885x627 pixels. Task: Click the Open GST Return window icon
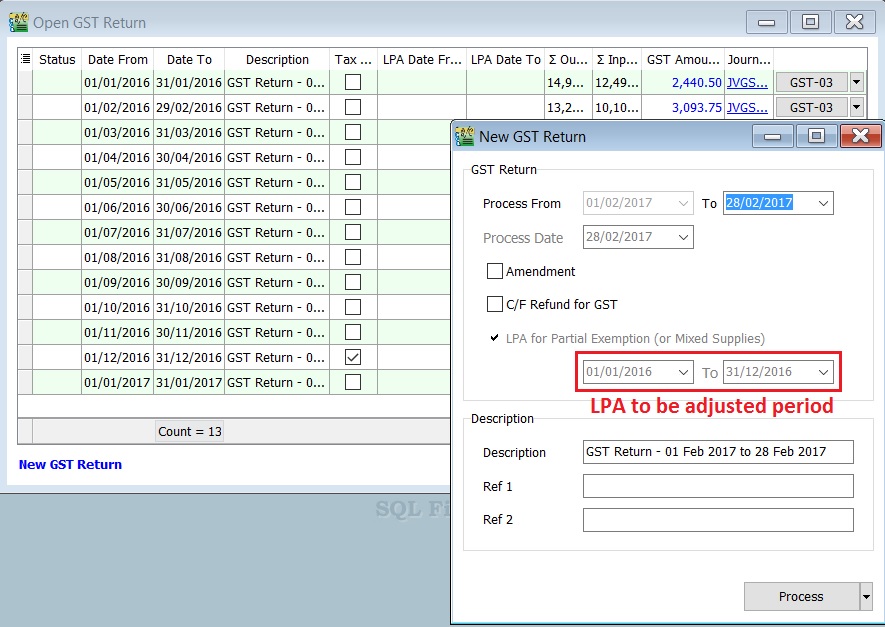18,22
